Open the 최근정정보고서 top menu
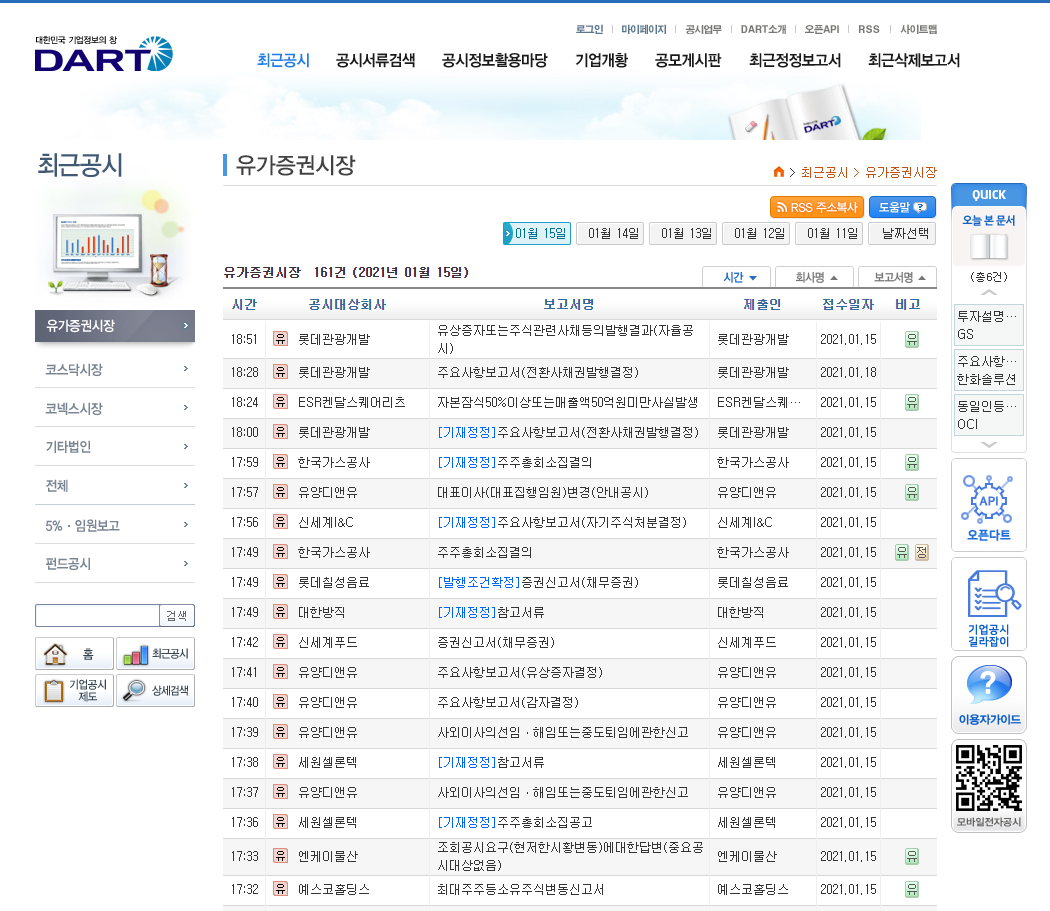This screenshot has height=911, width=1050. 795,60
